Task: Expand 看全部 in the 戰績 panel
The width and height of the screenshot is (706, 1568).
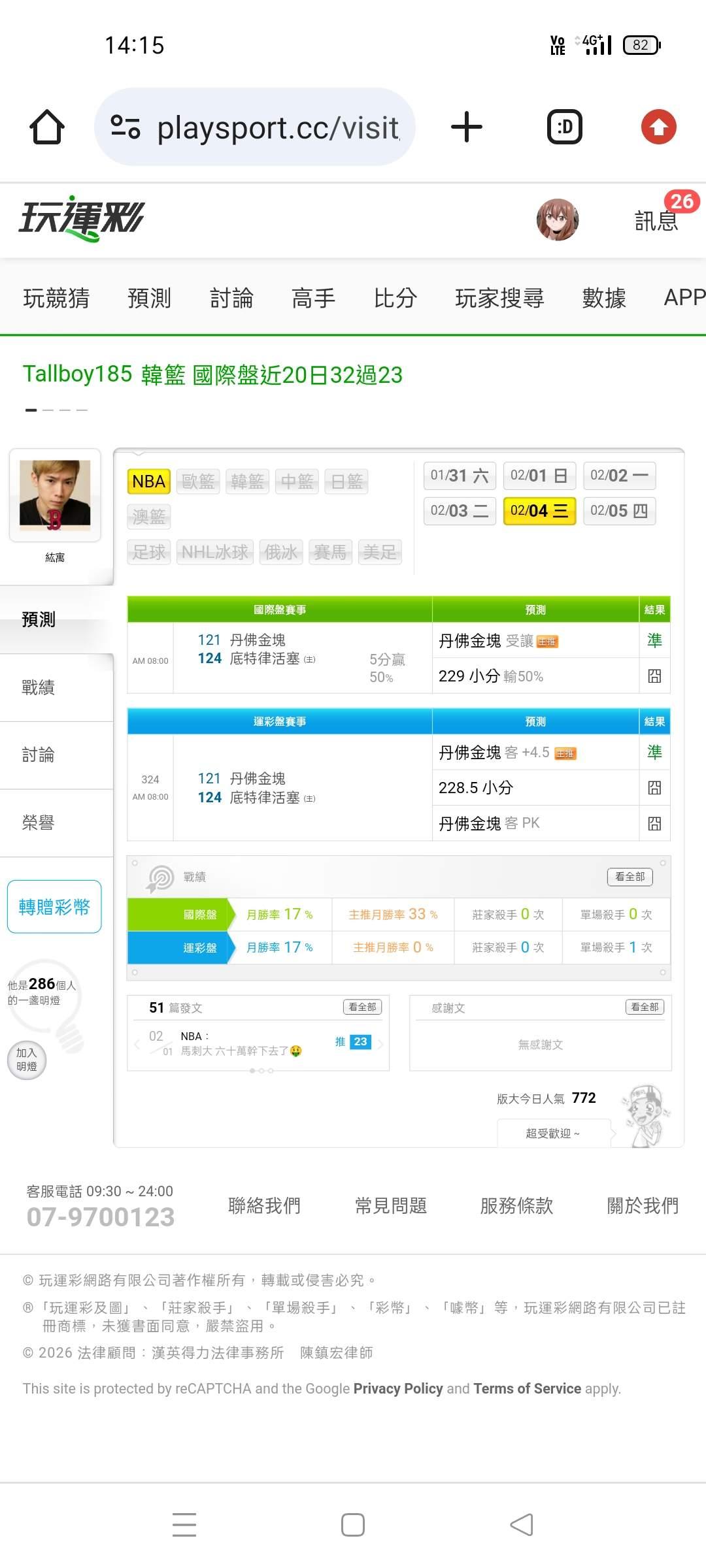Action: 630,877
